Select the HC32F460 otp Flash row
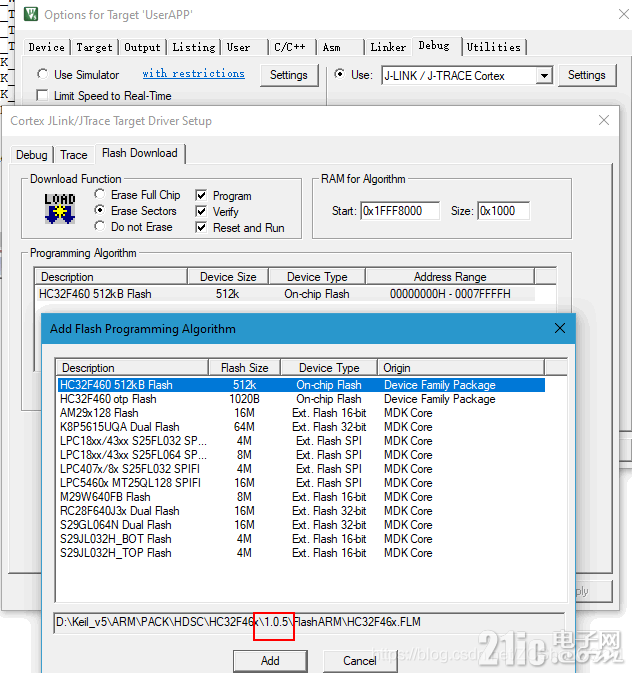 coord(301,399)
